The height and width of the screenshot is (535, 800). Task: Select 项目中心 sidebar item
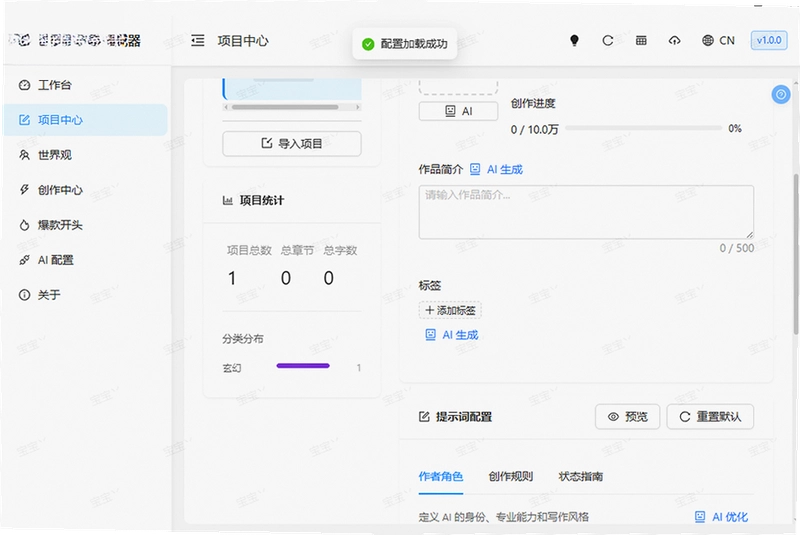click(85, 120)
